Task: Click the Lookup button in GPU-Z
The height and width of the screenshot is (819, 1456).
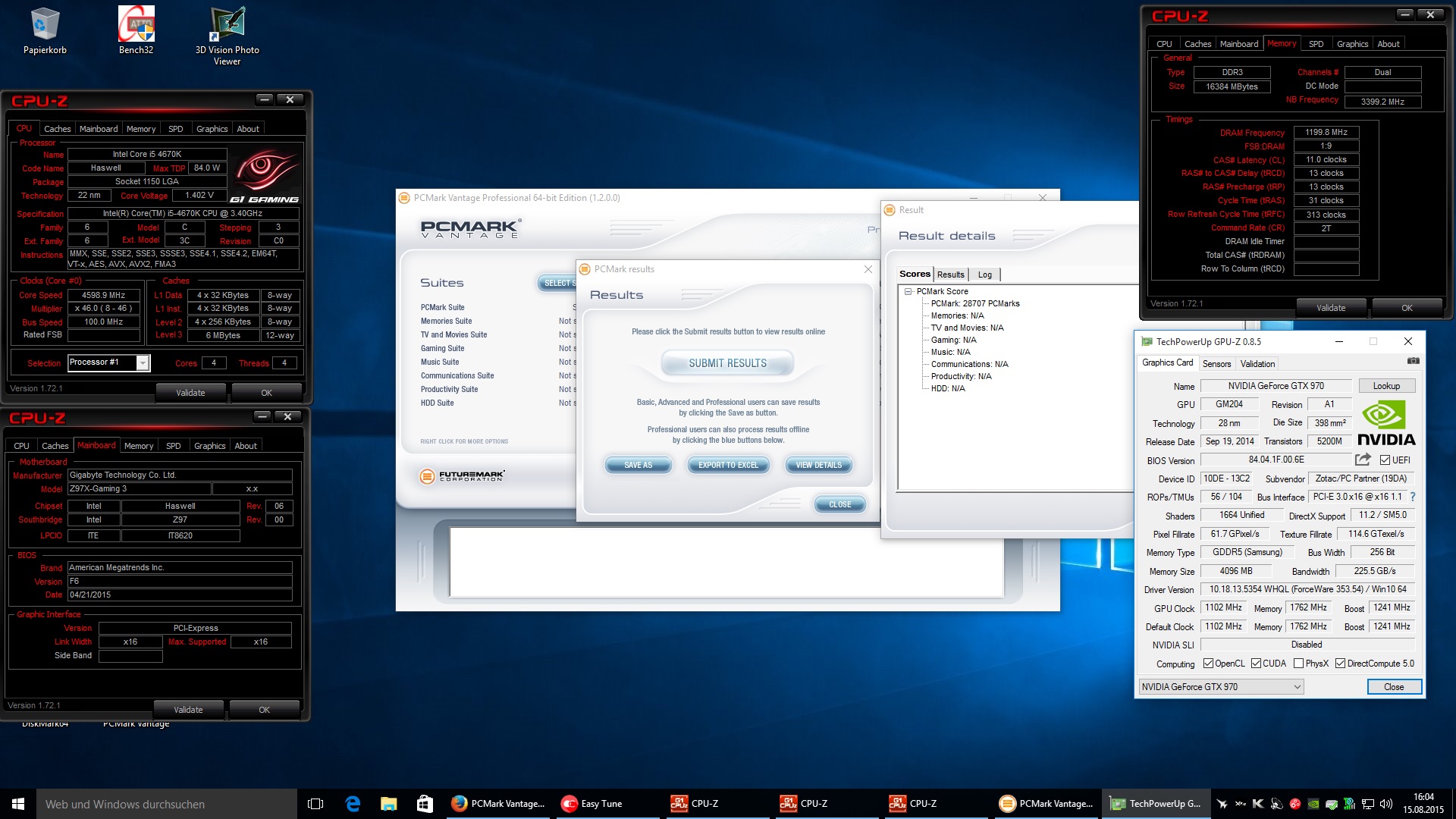Action: coord(1386,386)
